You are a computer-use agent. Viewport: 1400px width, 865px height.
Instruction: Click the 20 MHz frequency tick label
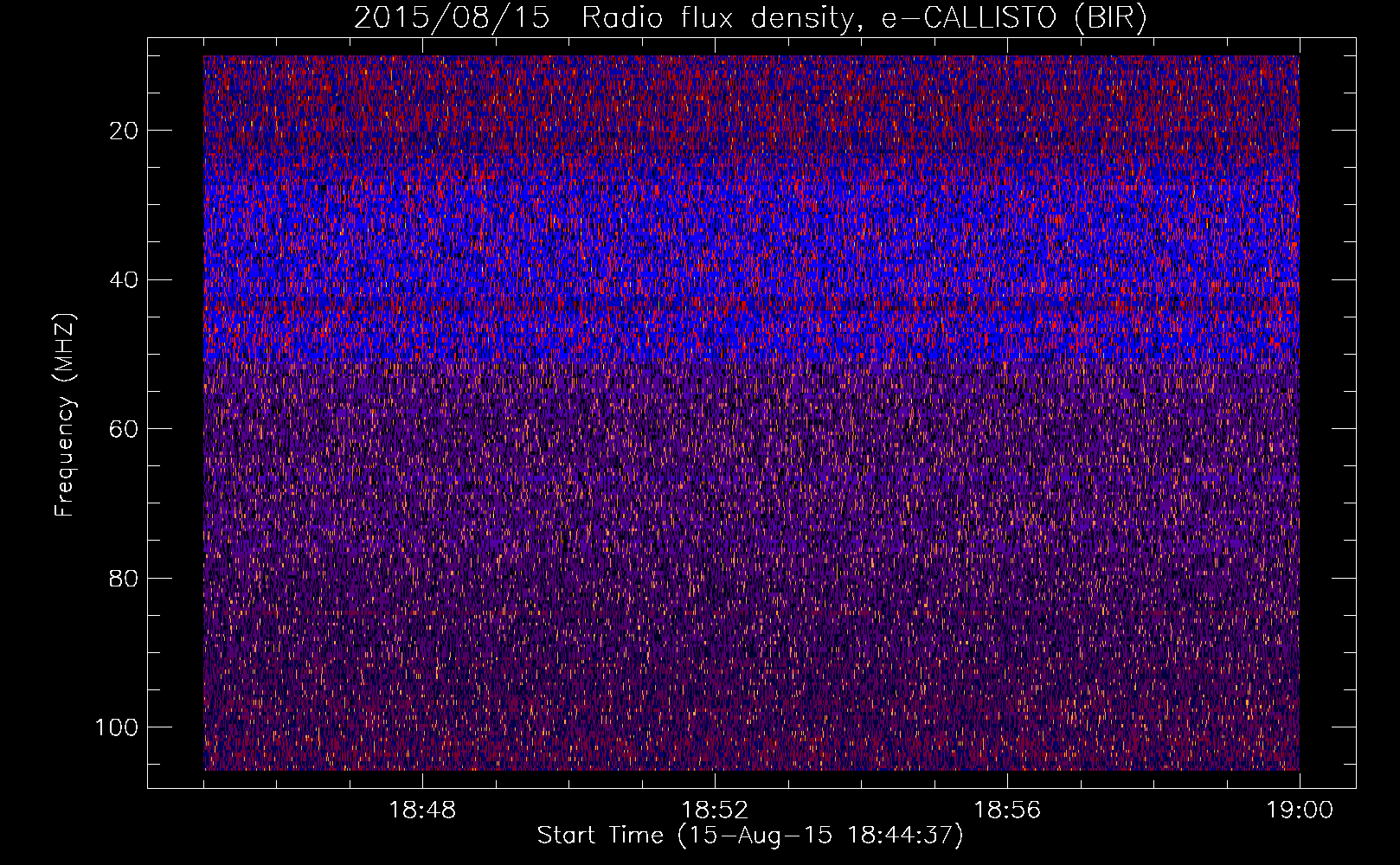[x=124, y=131]
